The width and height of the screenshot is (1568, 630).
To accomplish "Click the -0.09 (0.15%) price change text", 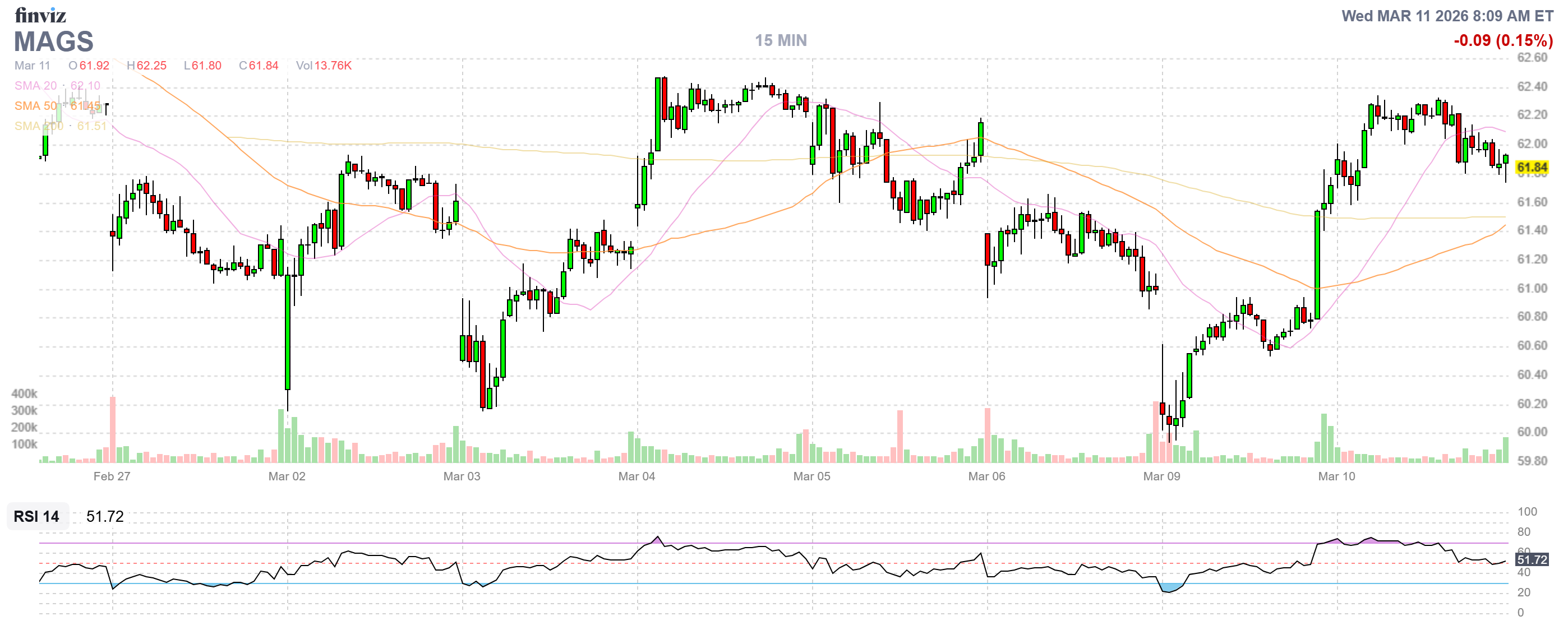I will click(x=1502, y=41).
